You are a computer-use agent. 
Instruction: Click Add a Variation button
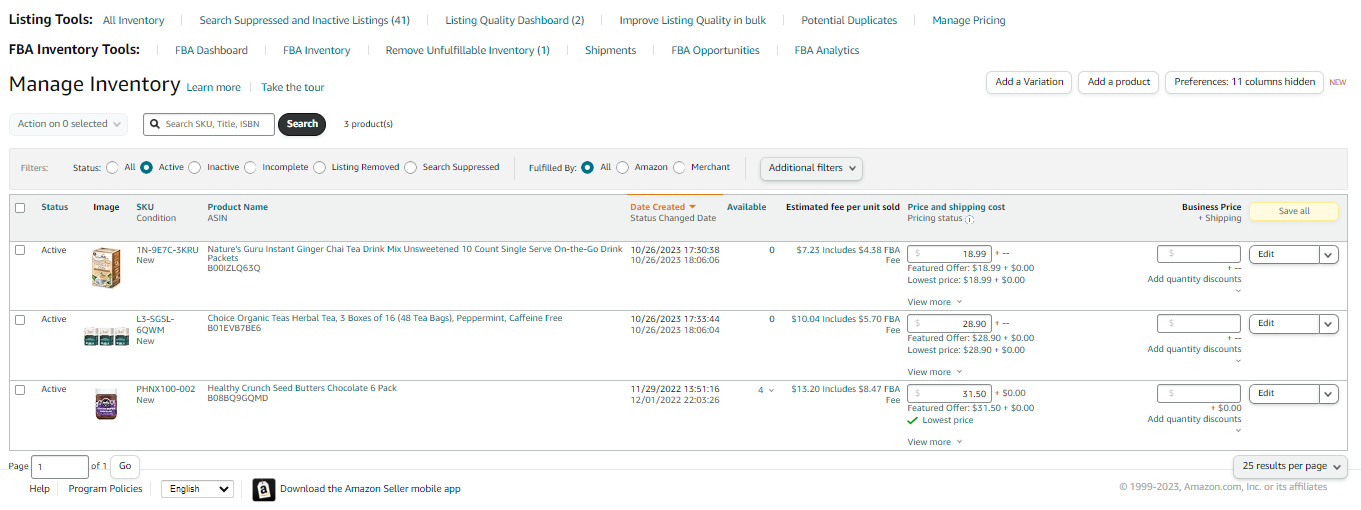[x=1029, y=82]
